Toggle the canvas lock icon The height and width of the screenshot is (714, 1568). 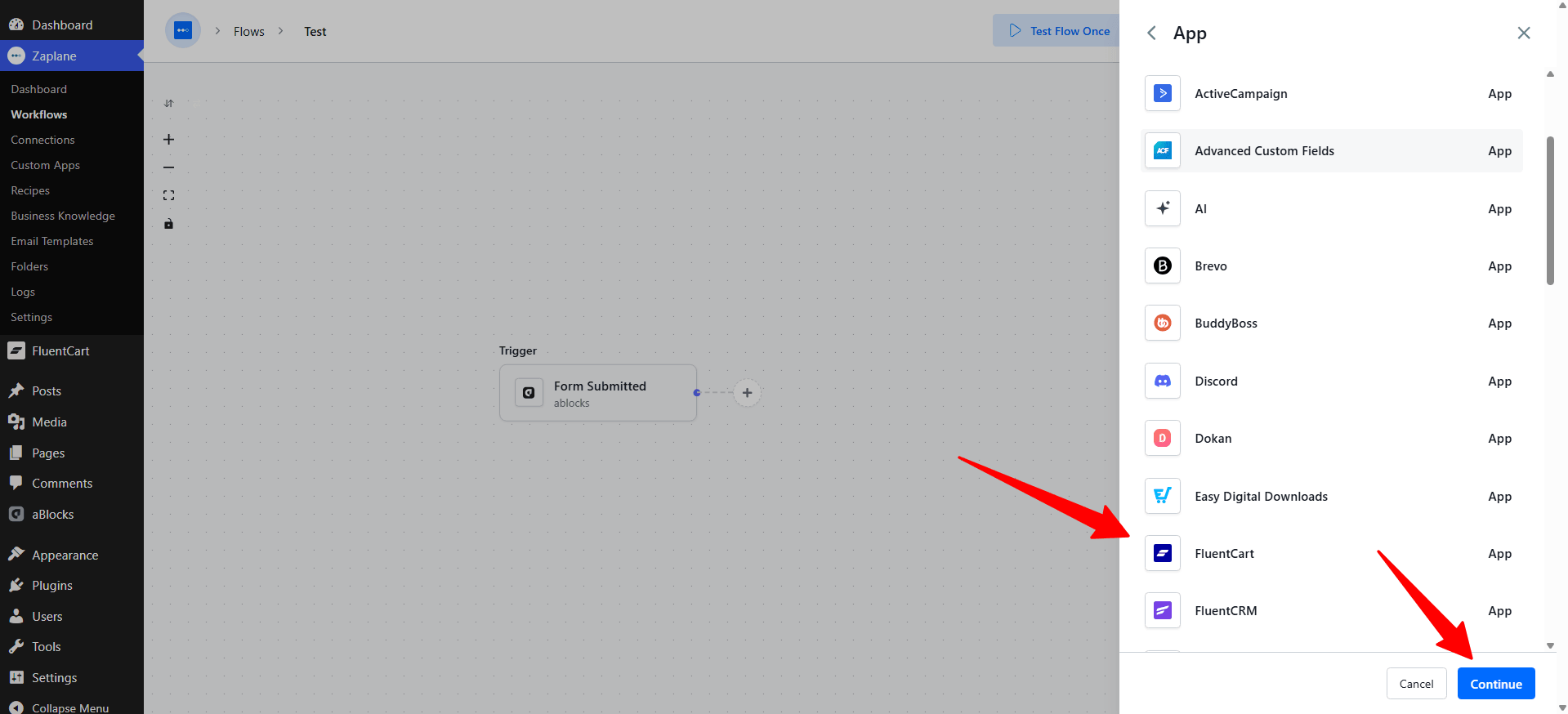coord(168,224)
